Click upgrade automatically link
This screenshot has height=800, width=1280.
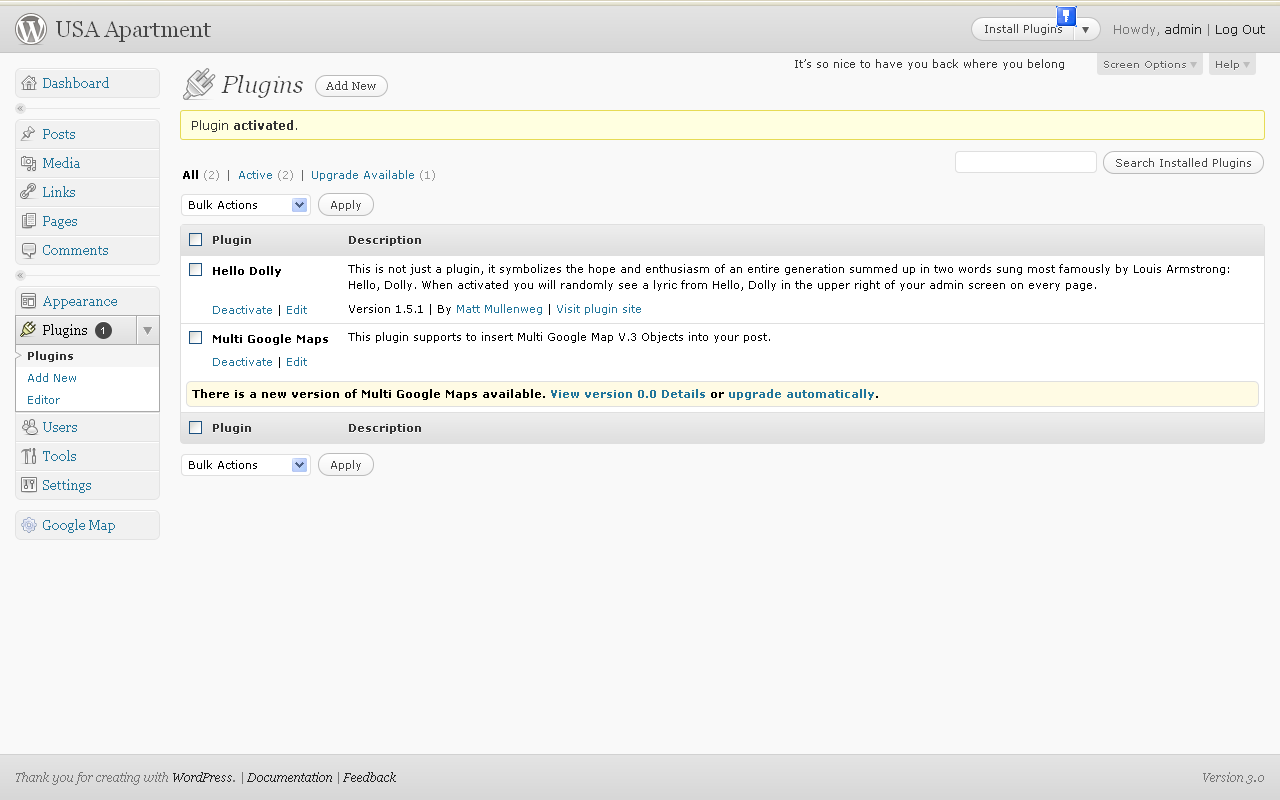point(801,394)
